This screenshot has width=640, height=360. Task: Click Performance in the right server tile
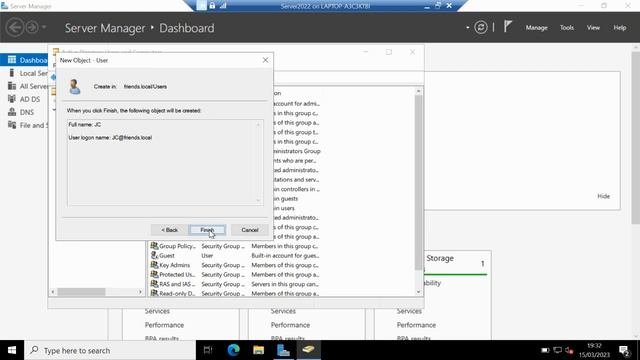(x=416, y=325)
